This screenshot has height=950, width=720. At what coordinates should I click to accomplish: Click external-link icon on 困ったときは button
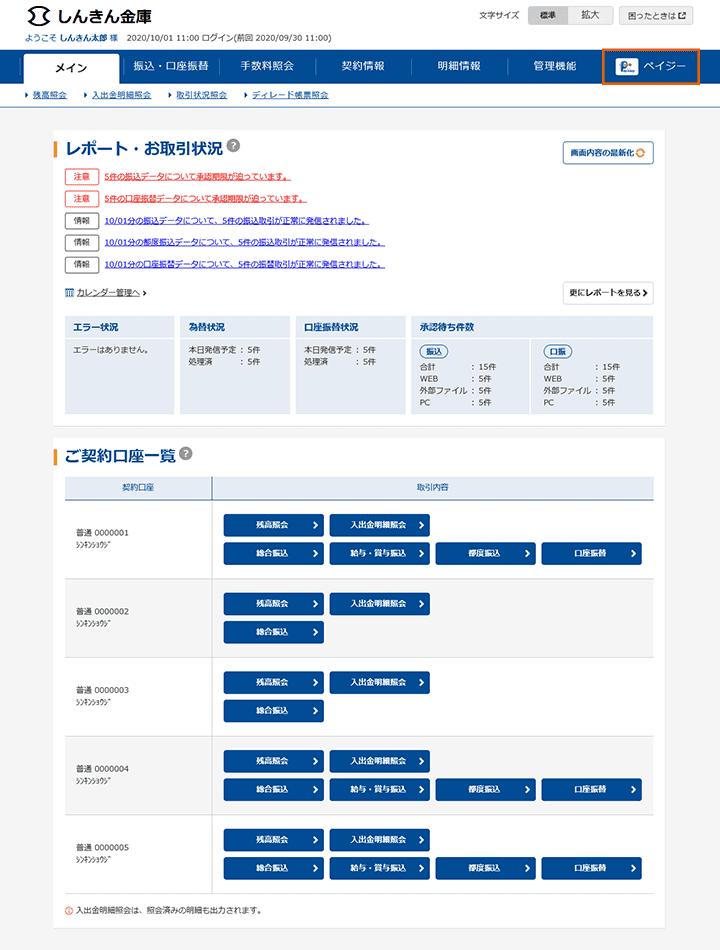pyautogui.click(x=685, y=16)
